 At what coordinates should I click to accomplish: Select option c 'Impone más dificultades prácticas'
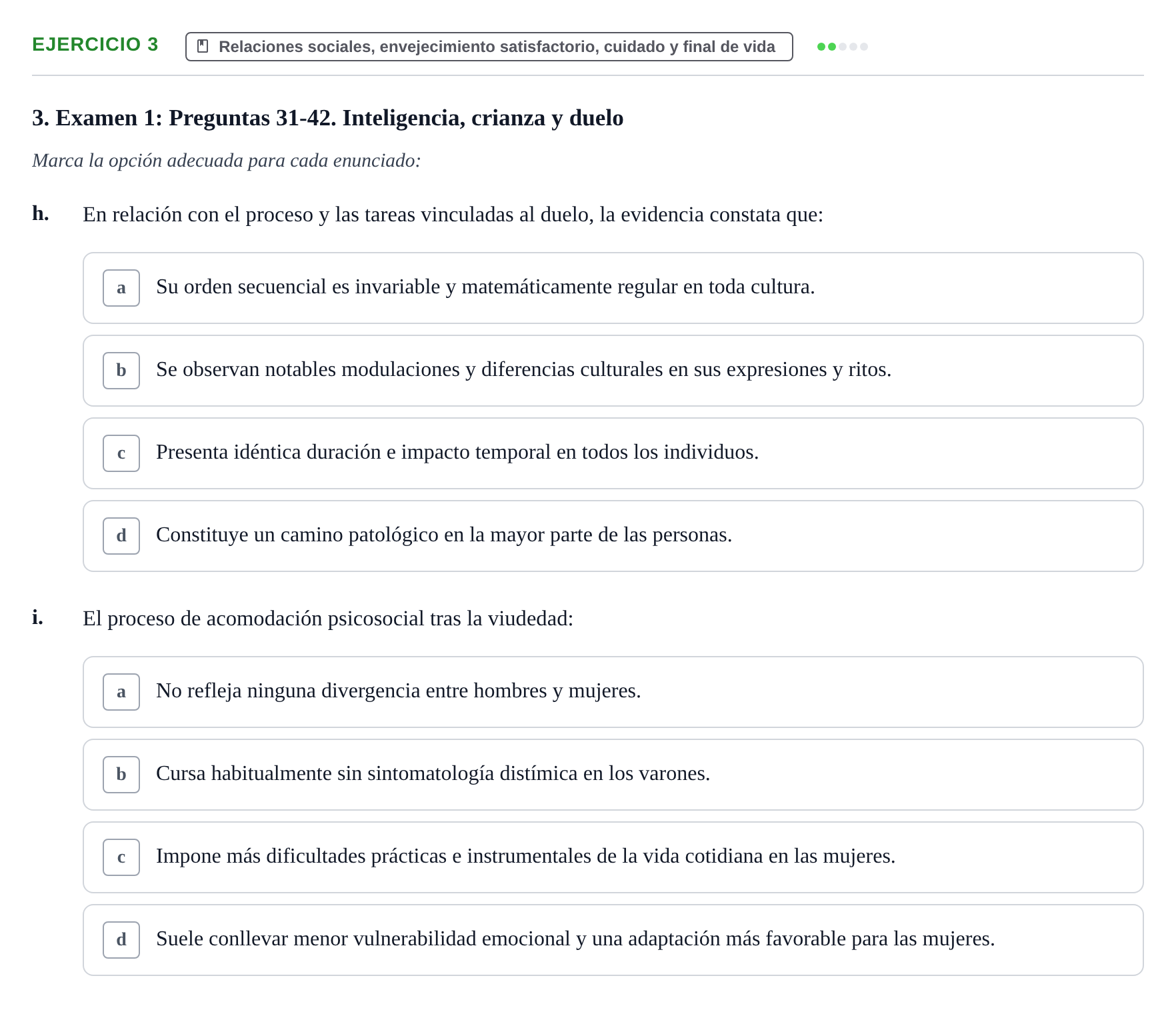coord(613,857)
